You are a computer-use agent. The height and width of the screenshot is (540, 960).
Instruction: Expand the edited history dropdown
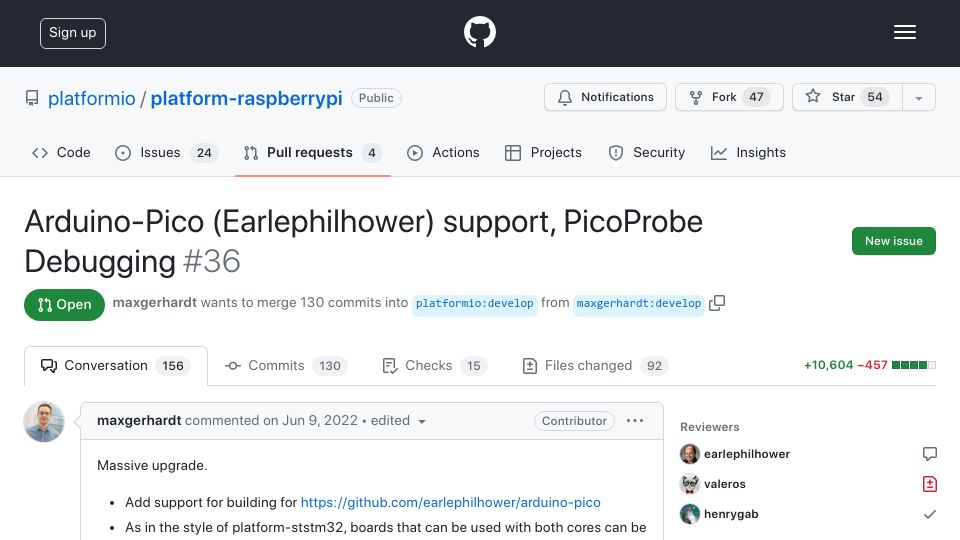(421, 421)
